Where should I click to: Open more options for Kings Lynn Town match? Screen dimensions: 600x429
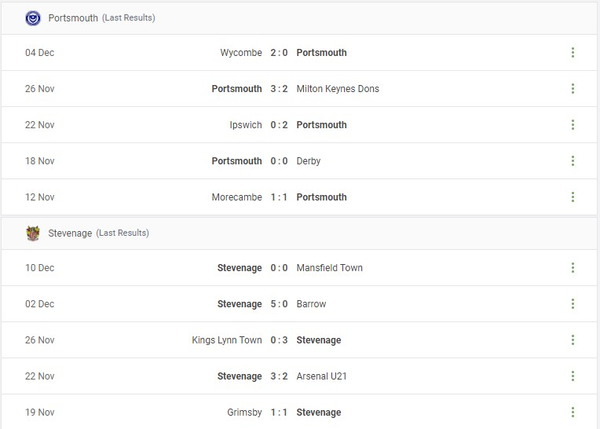click(573, 340)
